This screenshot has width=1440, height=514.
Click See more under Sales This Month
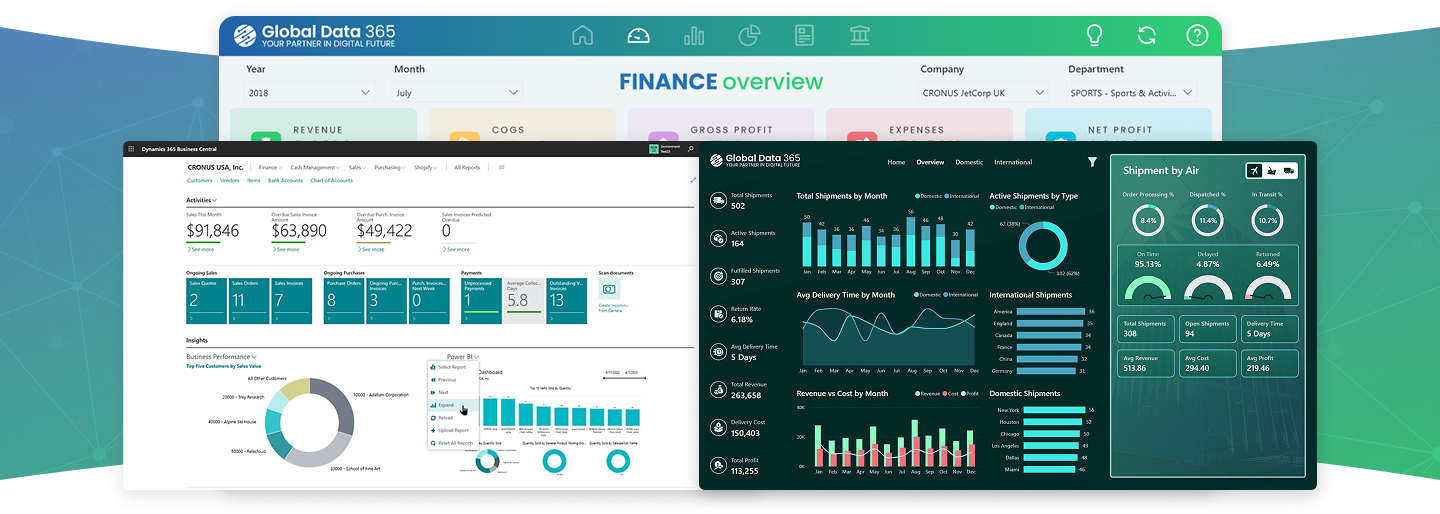tap(201, 249)
